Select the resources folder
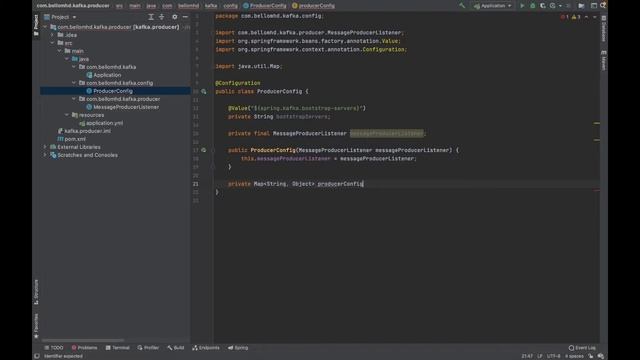 click(x=91, y=115)
